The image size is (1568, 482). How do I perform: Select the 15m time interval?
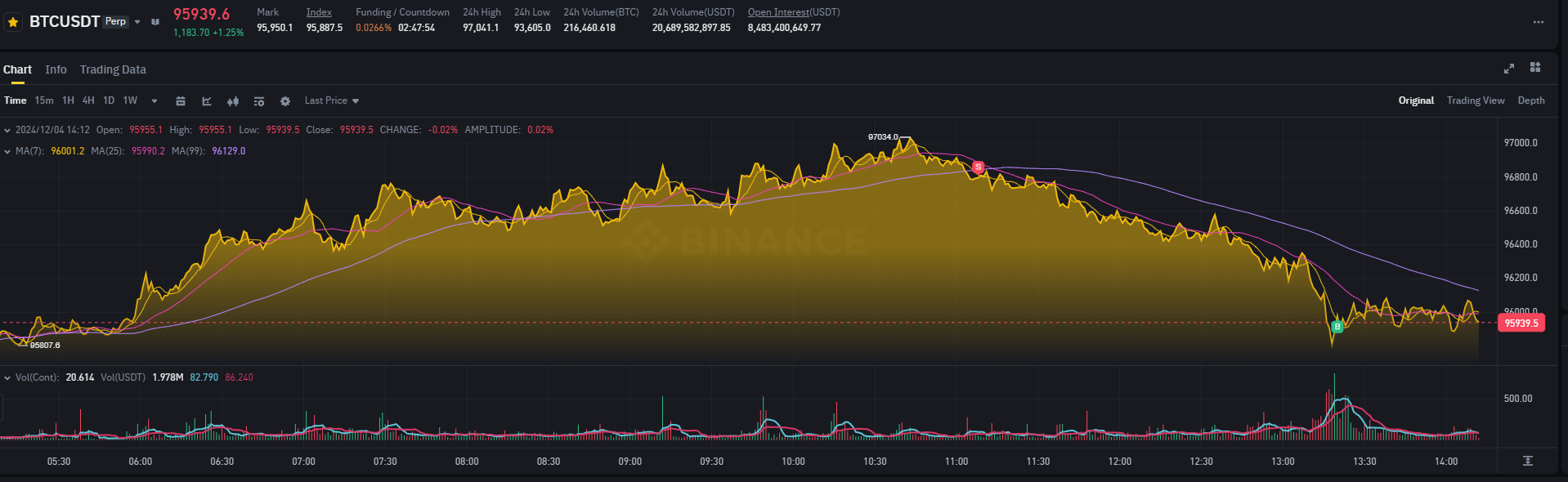click(44, 100)
